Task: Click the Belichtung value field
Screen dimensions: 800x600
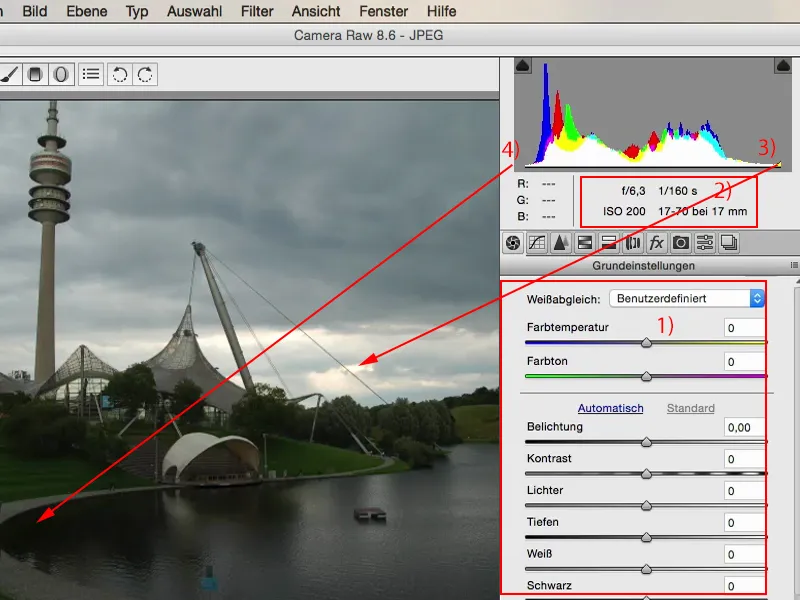Action: tap(744, 427)
